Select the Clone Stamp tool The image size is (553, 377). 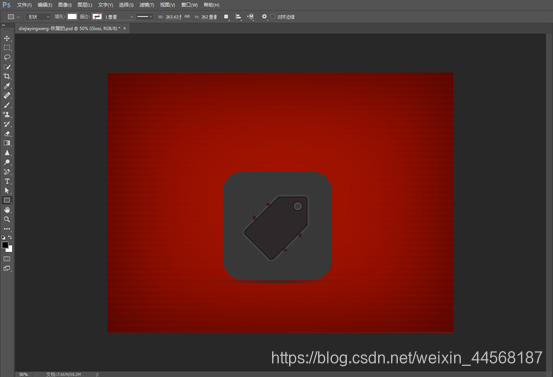click(x=7, y=115)
